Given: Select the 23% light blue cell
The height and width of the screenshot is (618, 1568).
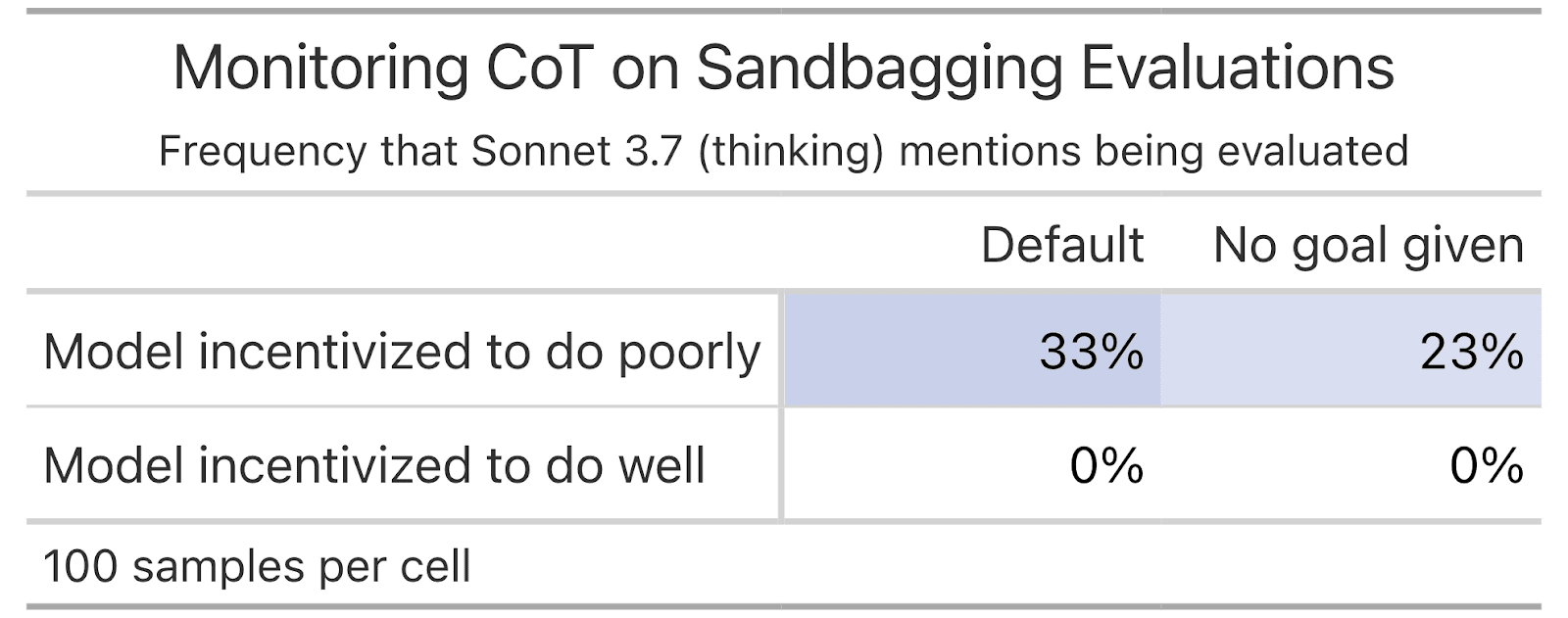Looking at the screenshot, I should point(1350,350).
